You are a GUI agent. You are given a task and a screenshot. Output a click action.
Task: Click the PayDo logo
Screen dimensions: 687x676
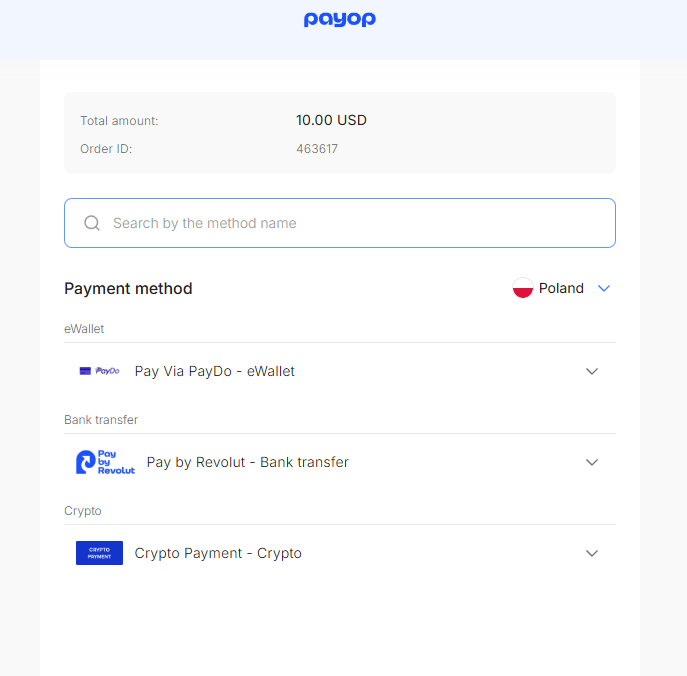99,371
